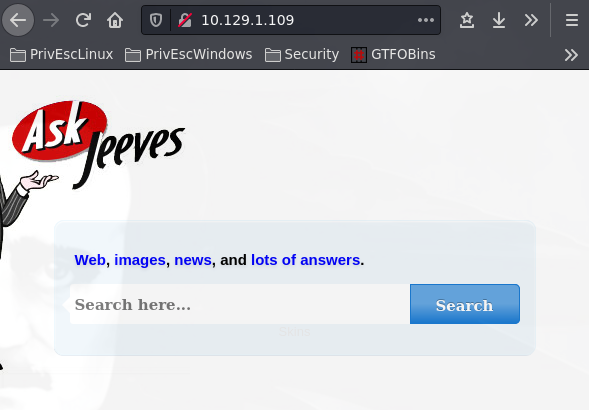Open the bookmarks star toolbar icon
The width and height of the screenshot is (589, 410).
467,20
